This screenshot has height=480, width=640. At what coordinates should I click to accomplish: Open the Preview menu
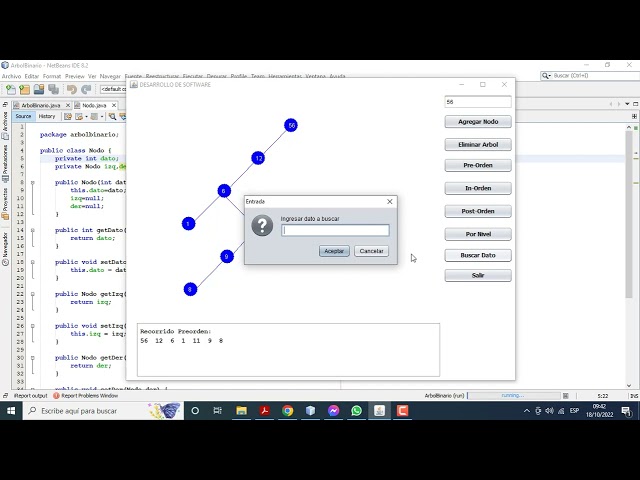click(x=75, y=76)
